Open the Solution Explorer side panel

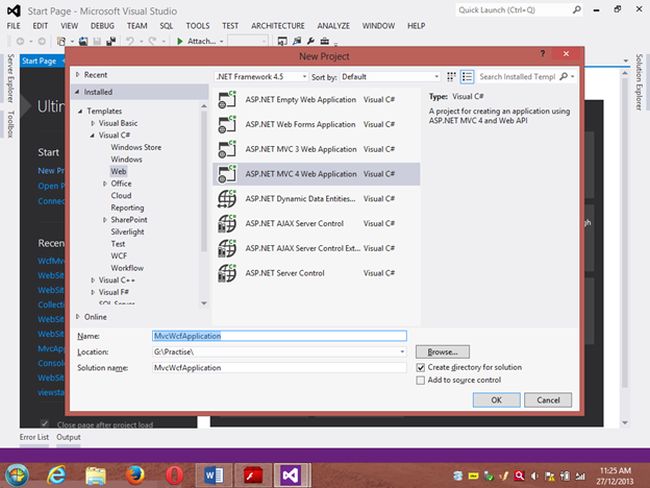point(639,82)
